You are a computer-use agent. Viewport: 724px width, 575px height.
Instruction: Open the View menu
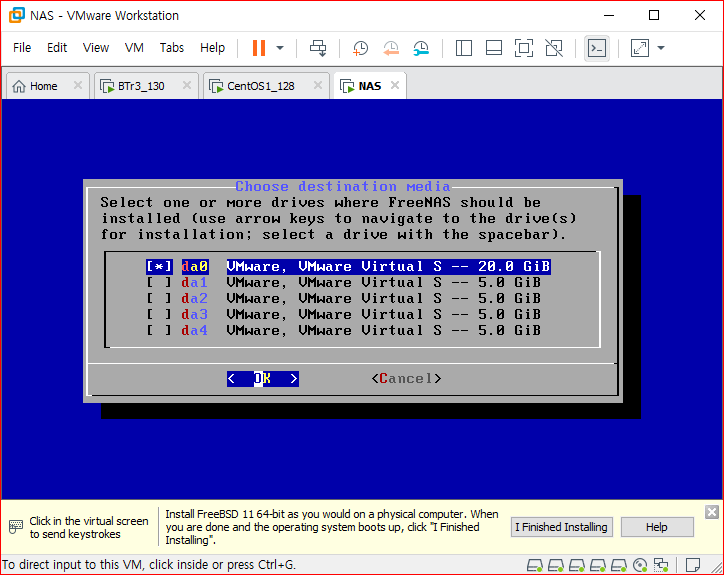(x=96, y=48)
